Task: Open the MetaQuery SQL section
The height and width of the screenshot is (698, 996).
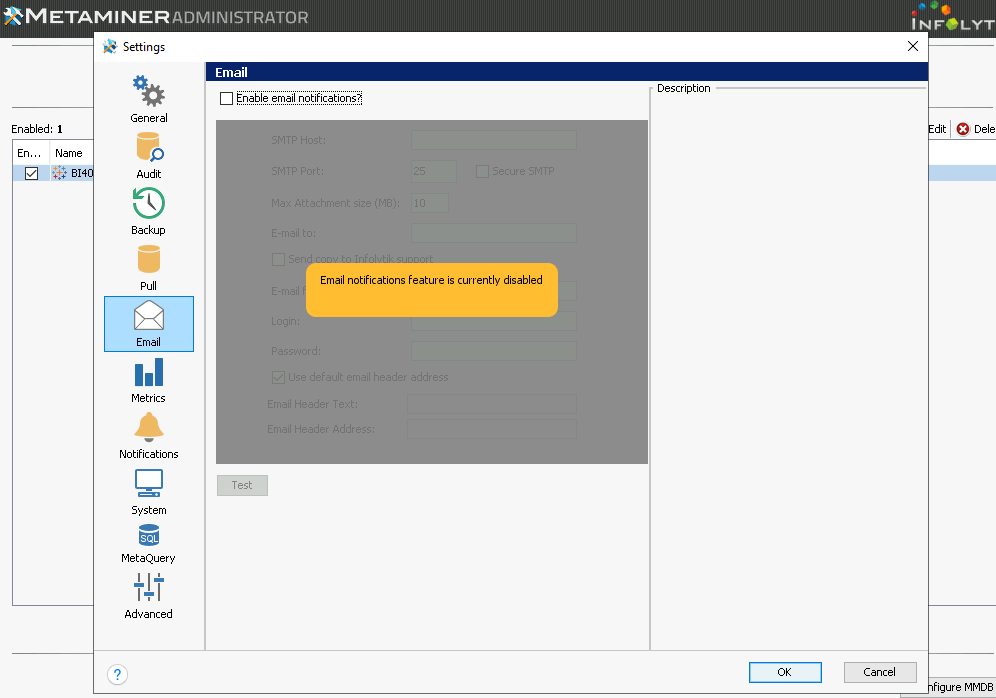Action: [149, 544]
